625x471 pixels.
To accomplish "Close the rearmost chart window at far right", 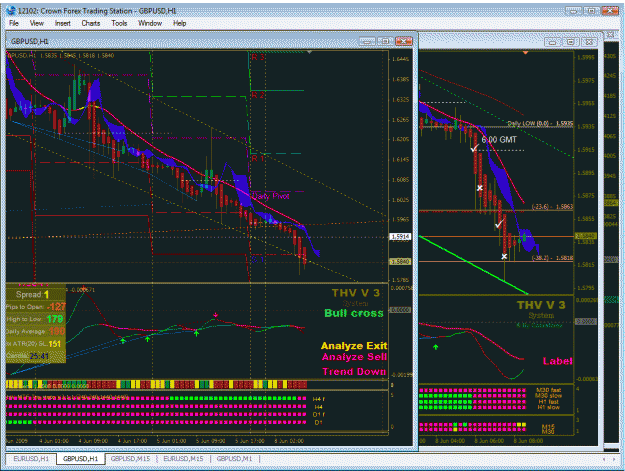I will (x=610, y=35).
